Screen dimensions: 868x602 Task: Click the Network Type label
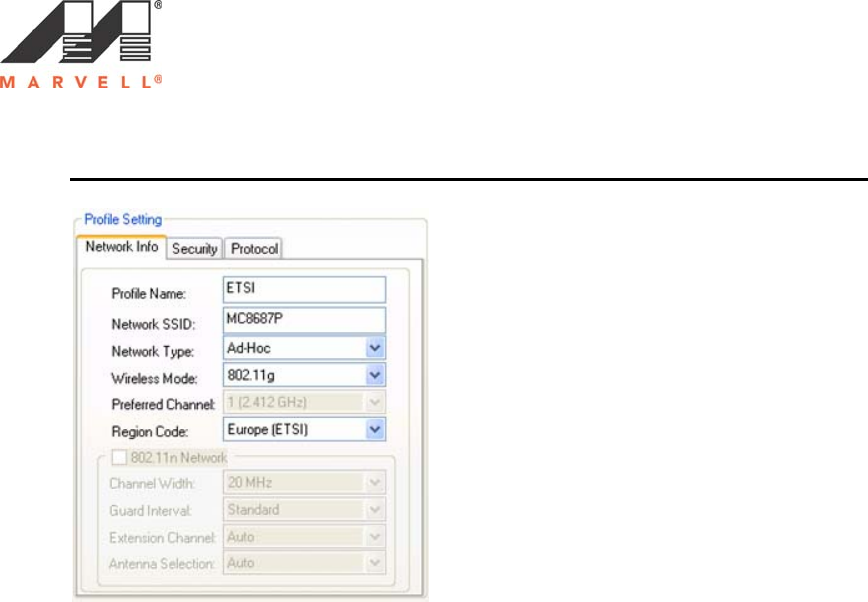pos(152,352)
